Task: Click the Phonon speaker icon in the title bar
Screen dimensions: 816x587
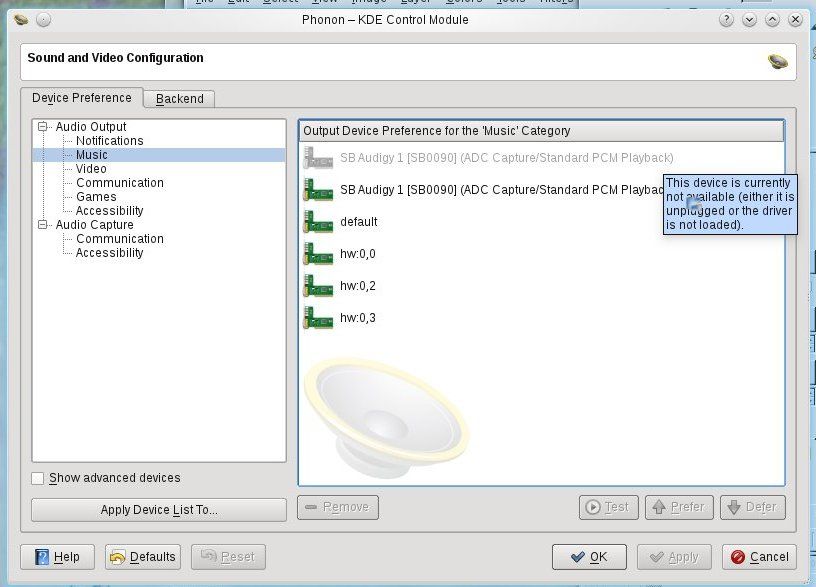Action: point(21,20)
